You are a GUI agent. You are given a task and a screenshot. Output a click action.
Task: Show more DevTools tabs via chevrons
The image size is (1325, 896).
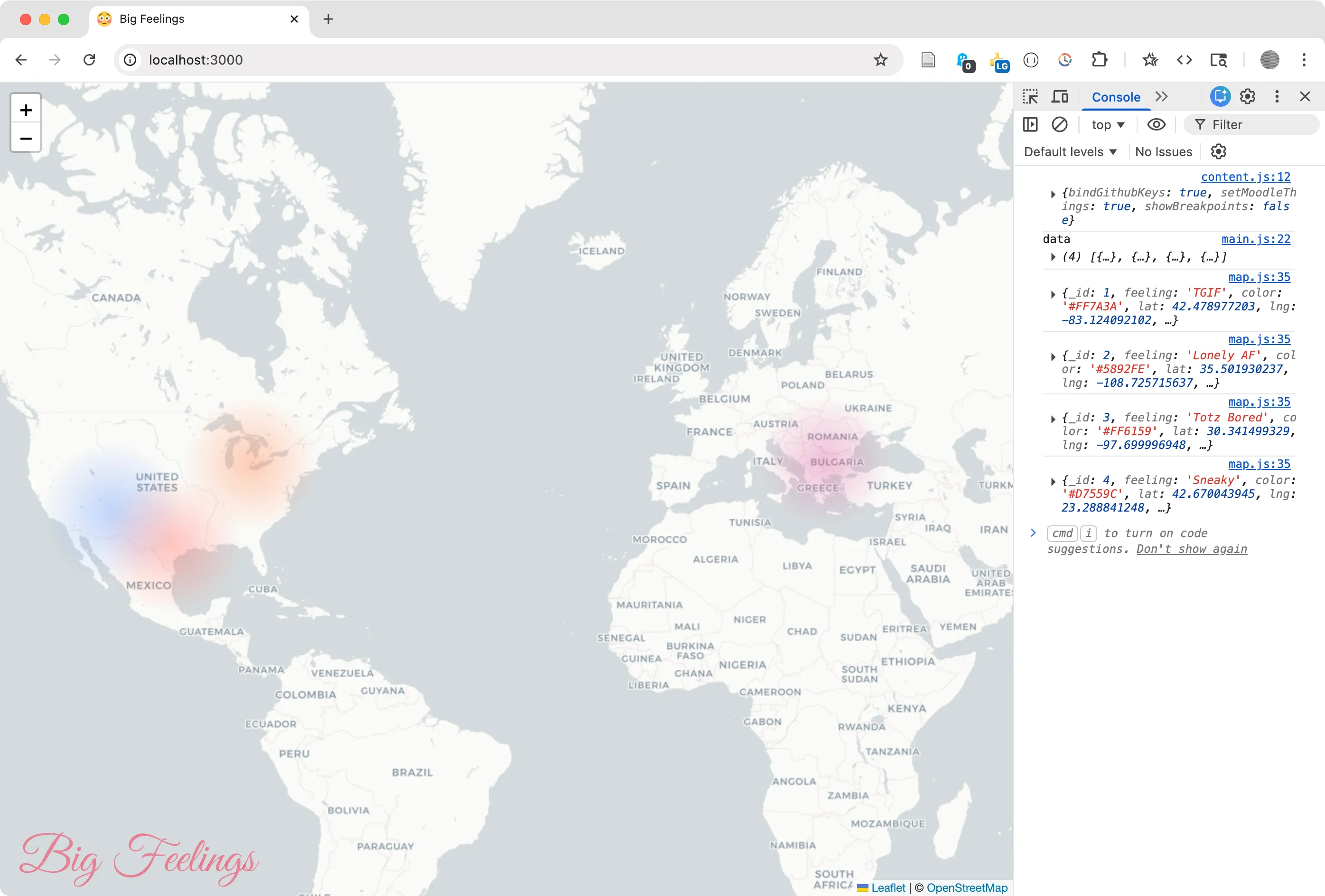point(1161,97)
